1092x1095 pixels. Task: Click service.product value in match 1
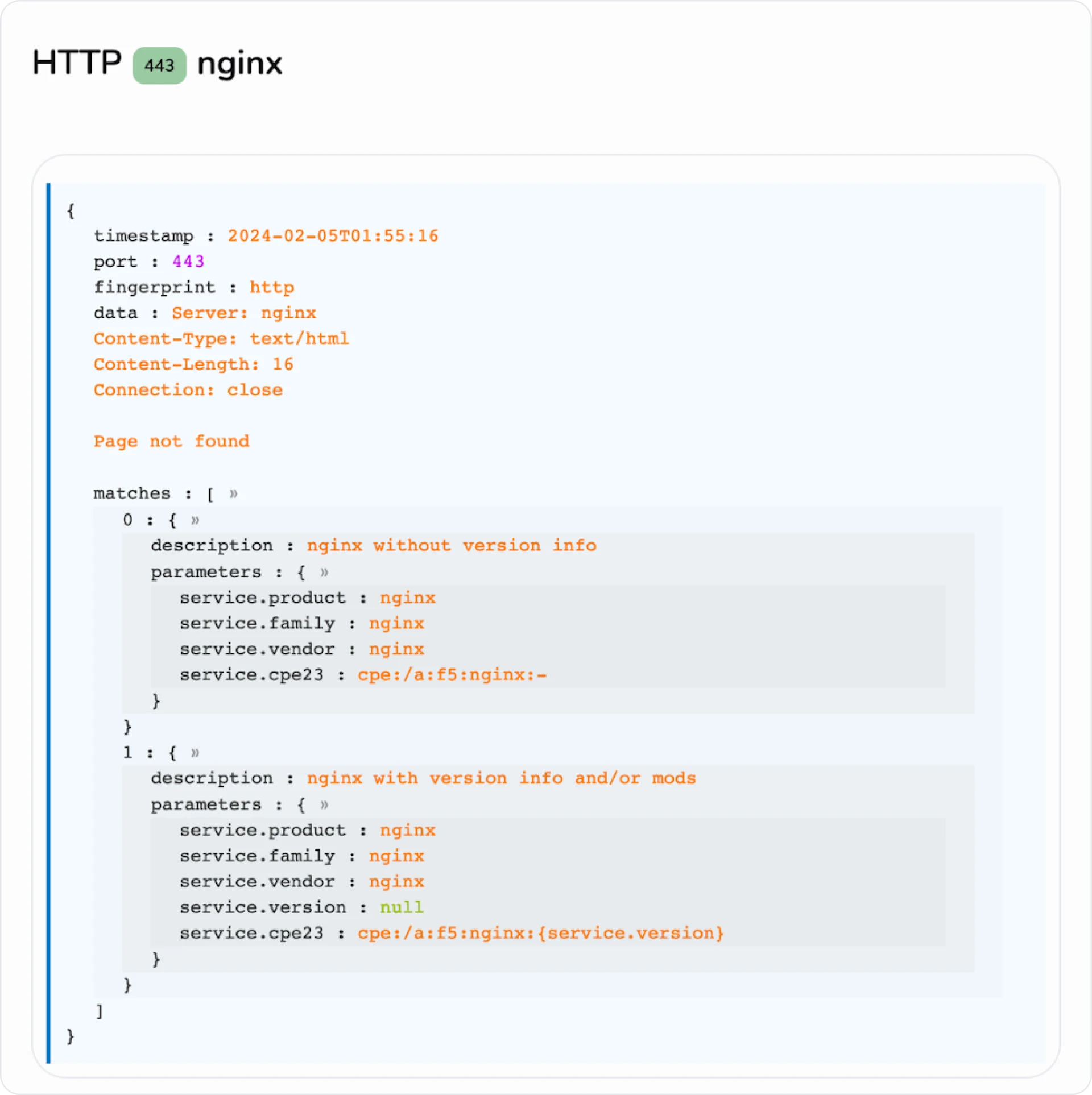coord(408,831)
